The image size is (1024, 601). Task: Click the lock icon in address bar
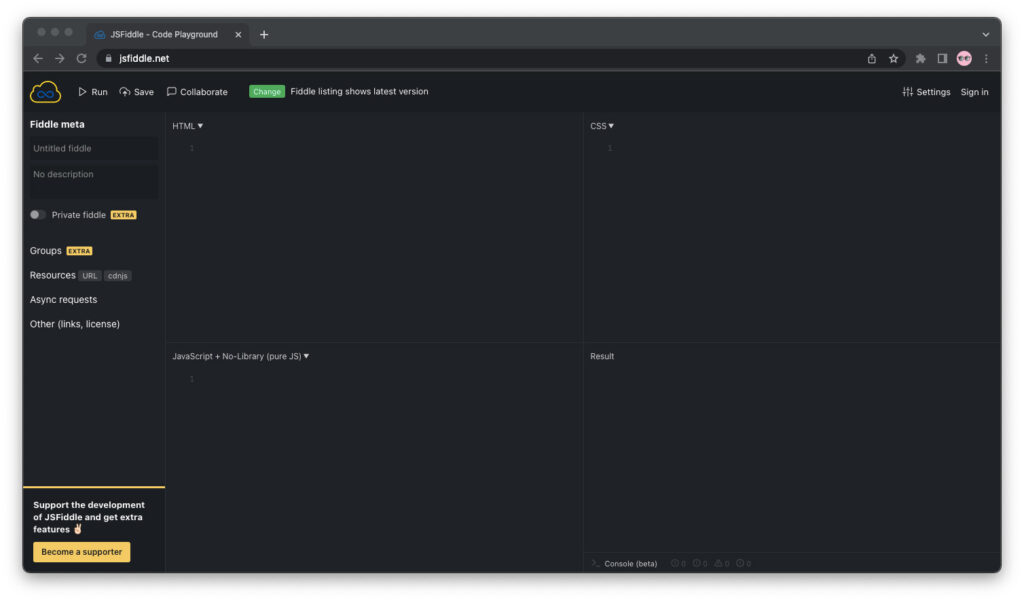coord(108,58)
